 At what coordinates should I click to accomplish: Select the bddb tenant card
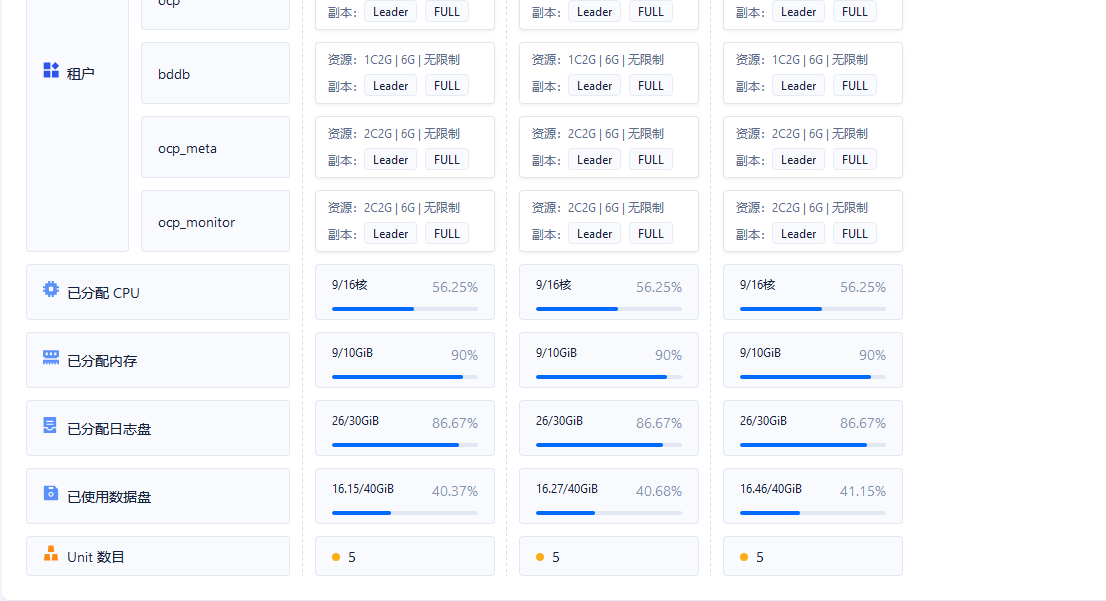tap(215, 73)
